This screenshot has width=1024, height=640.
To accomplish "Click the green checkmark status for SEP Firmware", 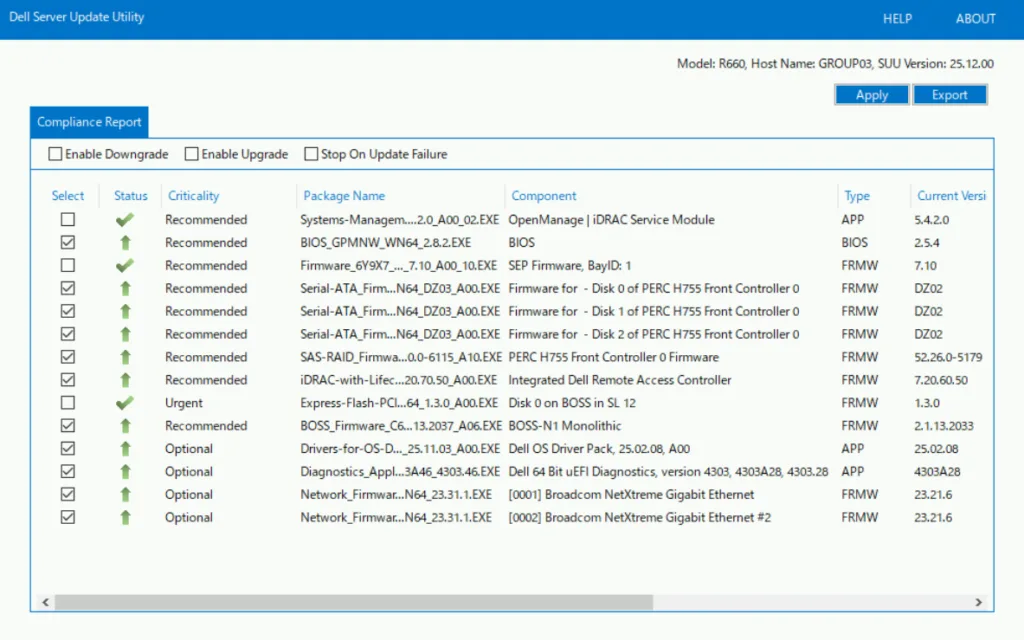I will pyautogui.click(x=125, y=266).
